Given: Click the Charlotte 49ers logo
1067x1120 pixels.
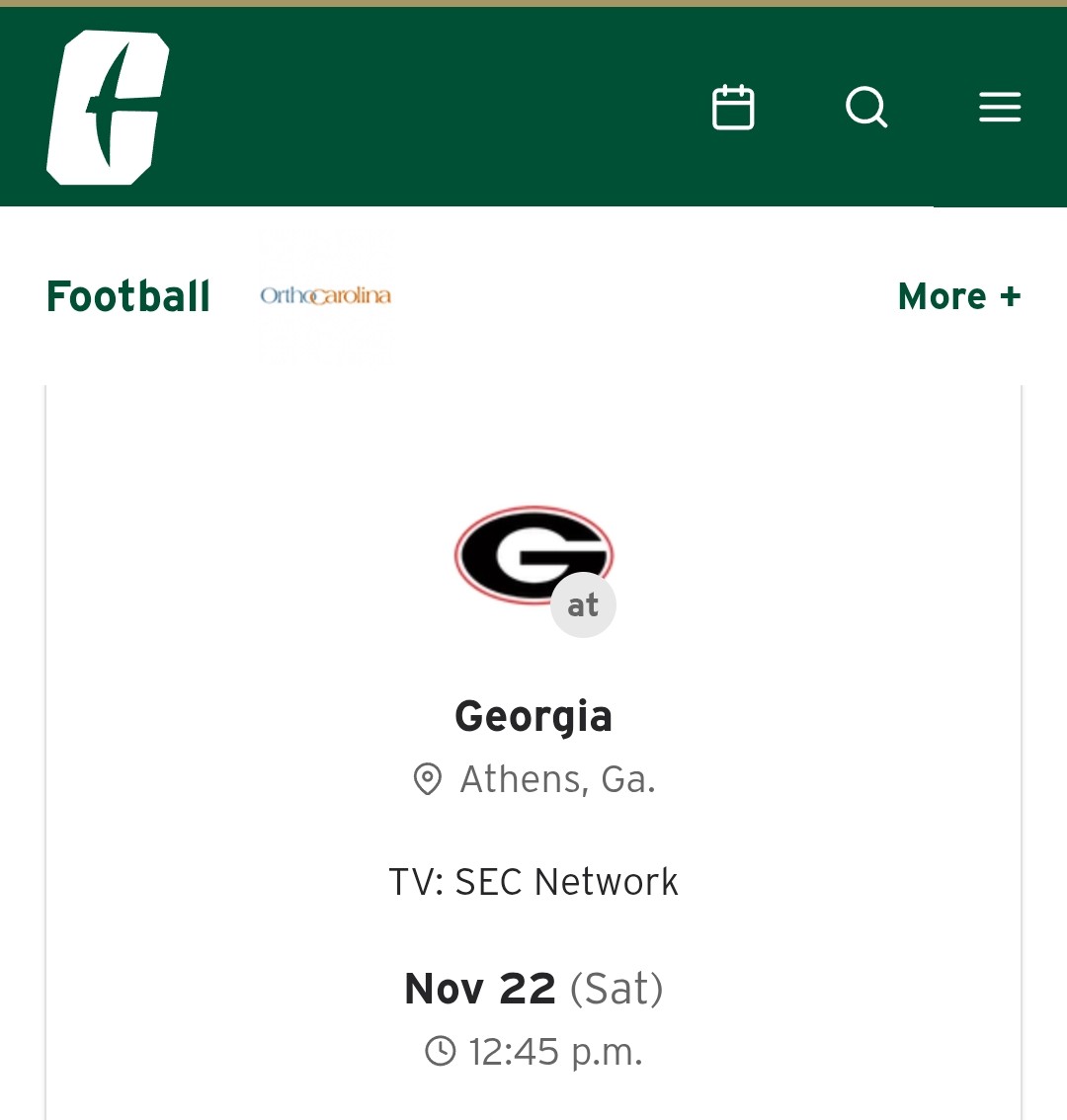Looking at the screenshot, I should pyautogui.click(x=108, y=108).
